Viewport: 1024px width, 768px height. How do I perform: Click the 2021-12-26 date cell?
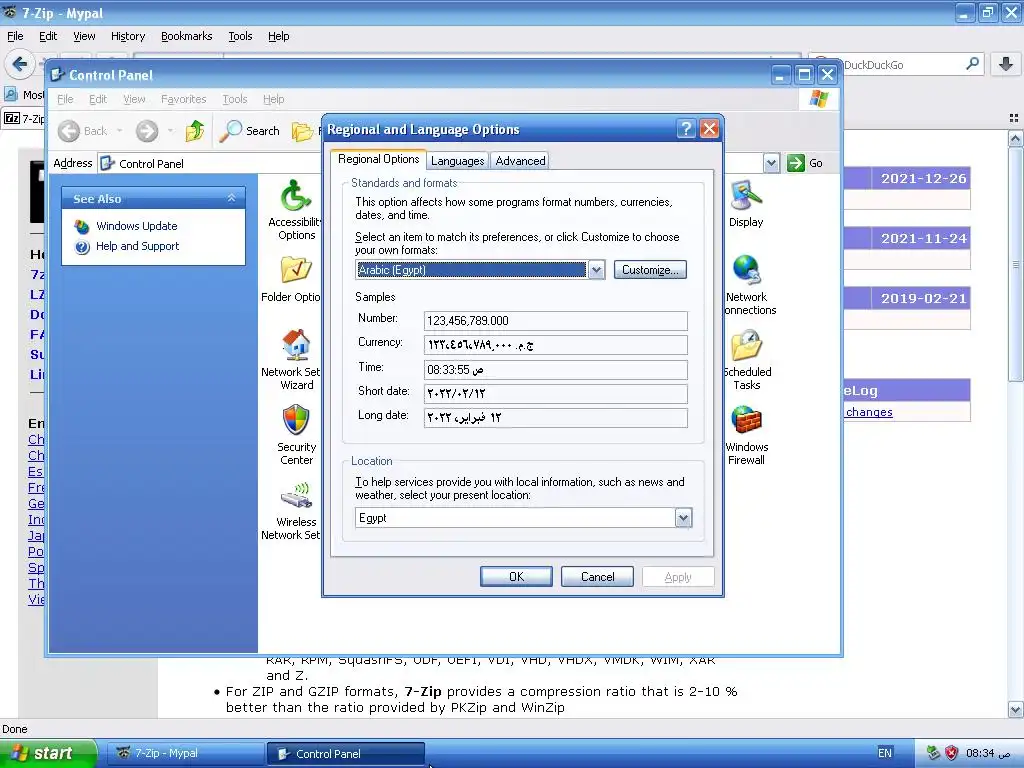tap(923, 178)
